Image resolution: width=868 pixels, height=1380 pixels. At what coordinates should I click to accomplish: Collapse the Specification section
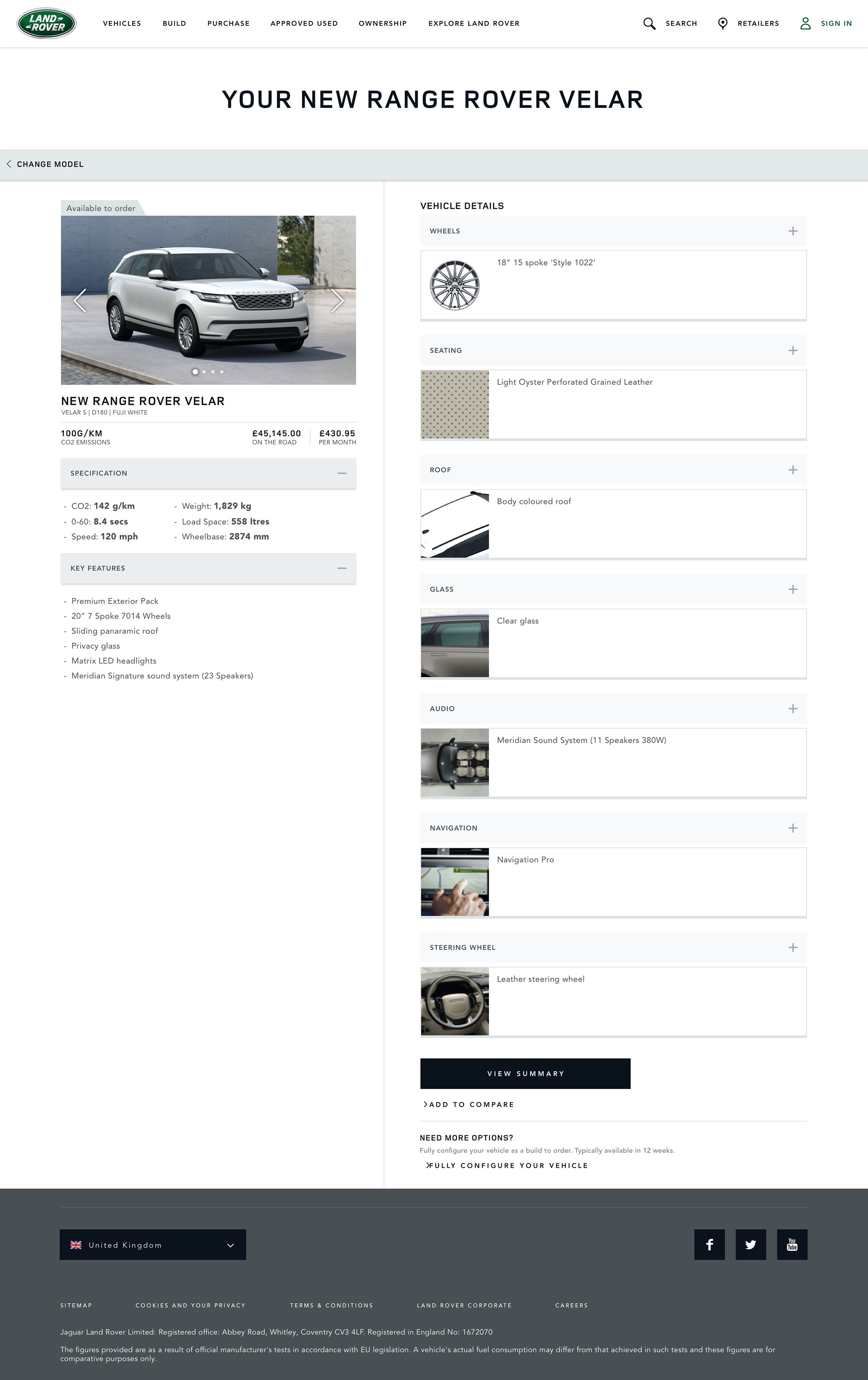(341, 473)
